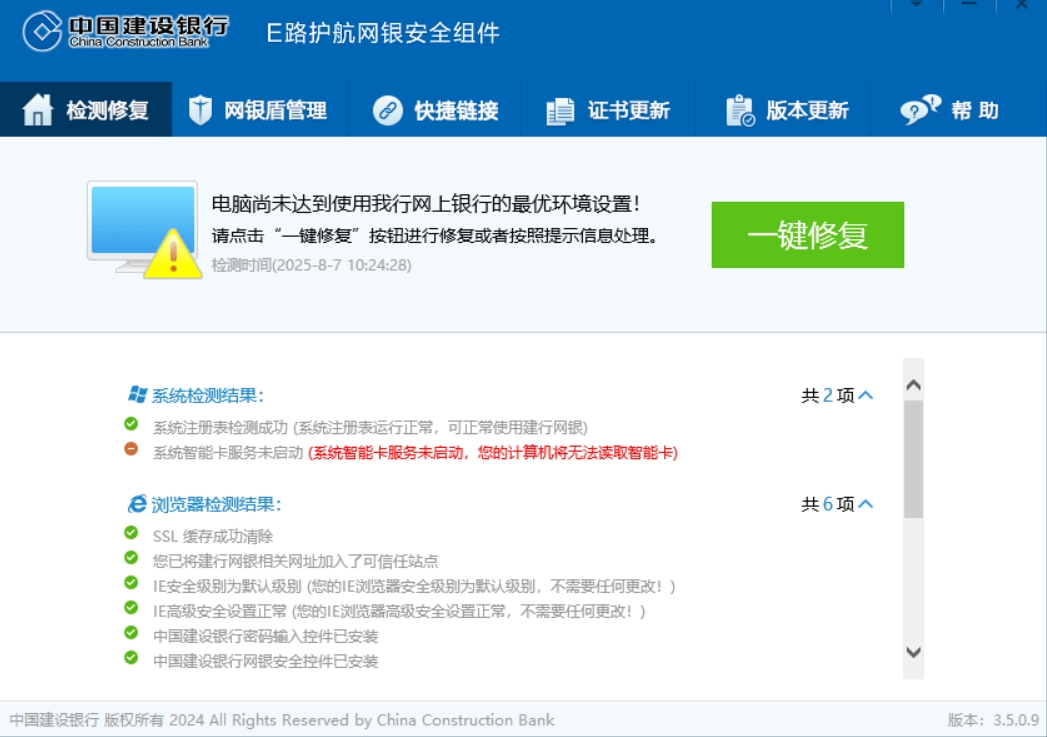This screenshot has width=1047, height=737.
Task: Click the red smart card service warning text
Action: (x=493, y=453)
